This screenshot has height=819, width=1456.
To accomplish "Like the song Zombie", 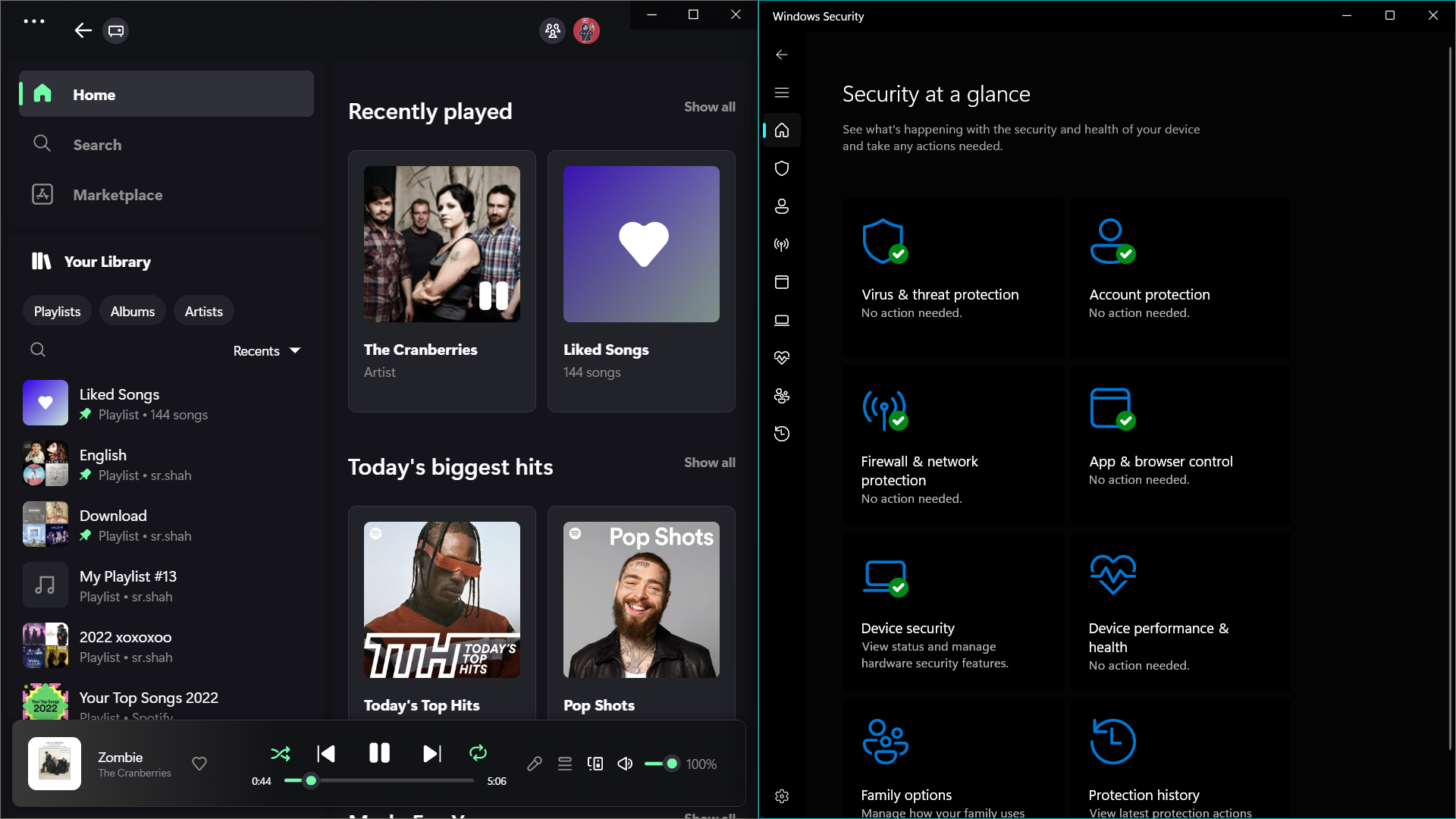I will coord(199,764).
